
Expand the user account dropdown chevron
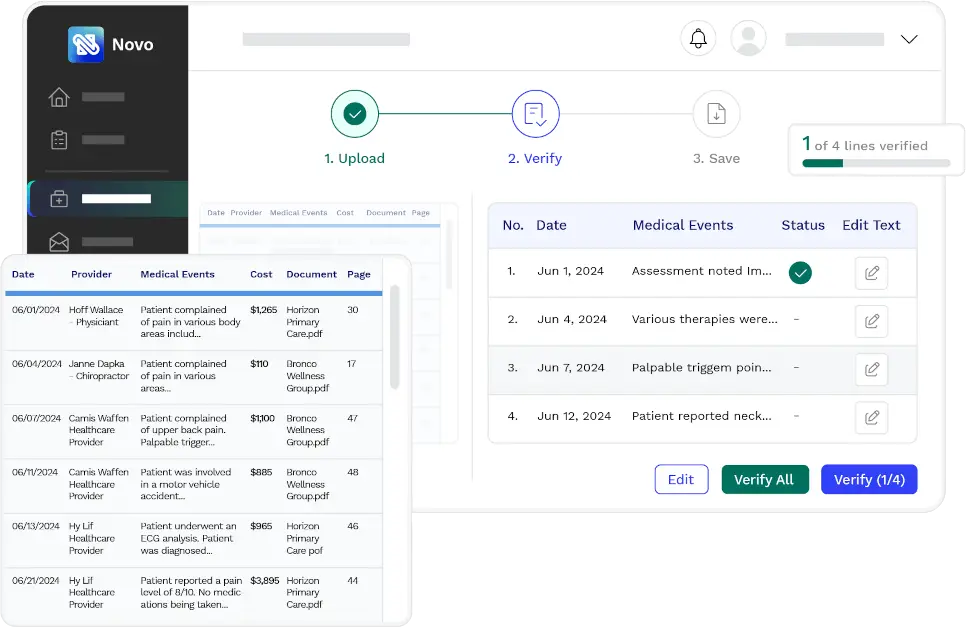(x=909, y=39)
